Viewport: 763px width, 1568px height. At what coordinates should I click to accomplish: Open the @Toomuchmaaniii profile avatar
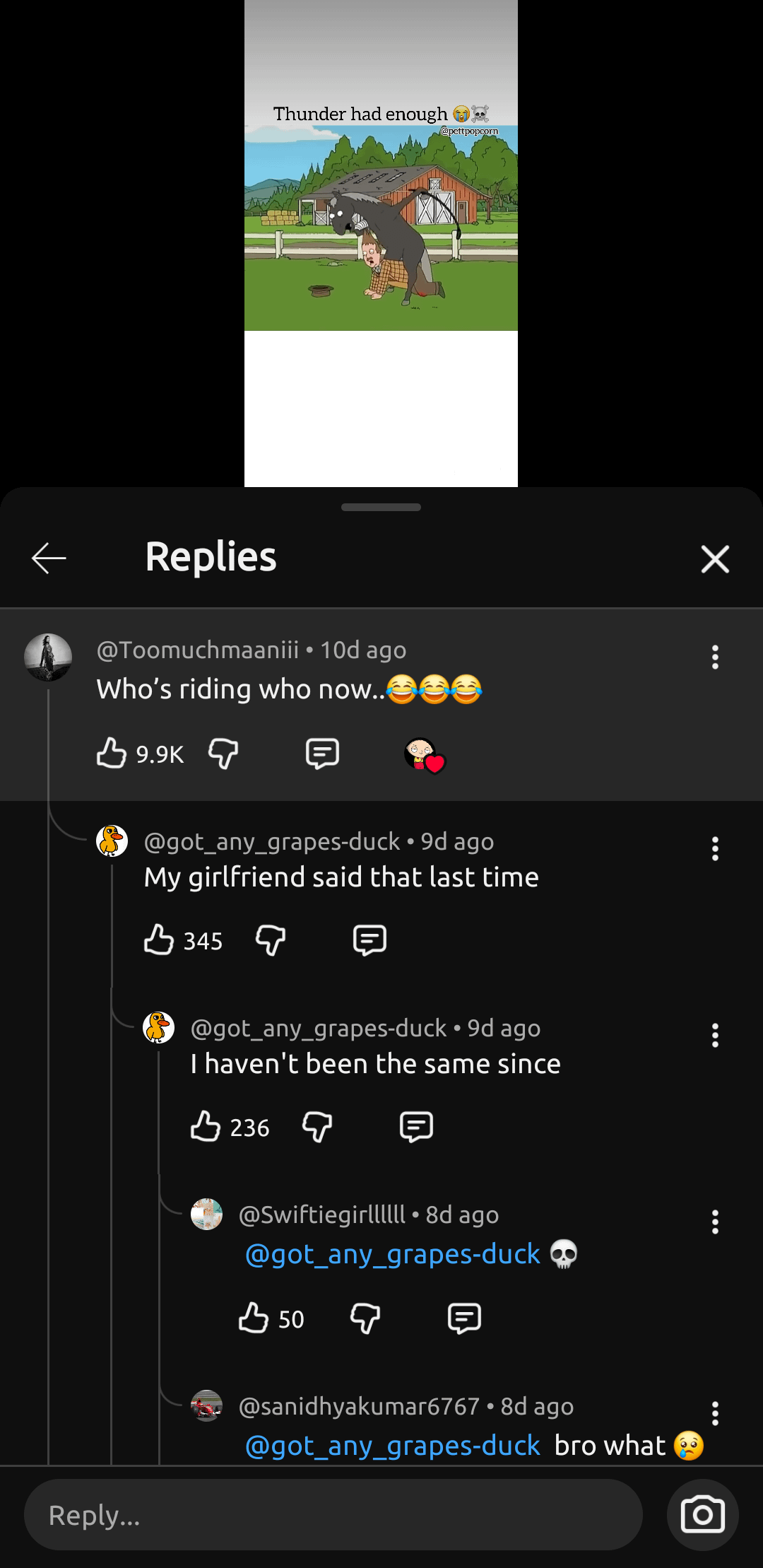coord(48,657)
